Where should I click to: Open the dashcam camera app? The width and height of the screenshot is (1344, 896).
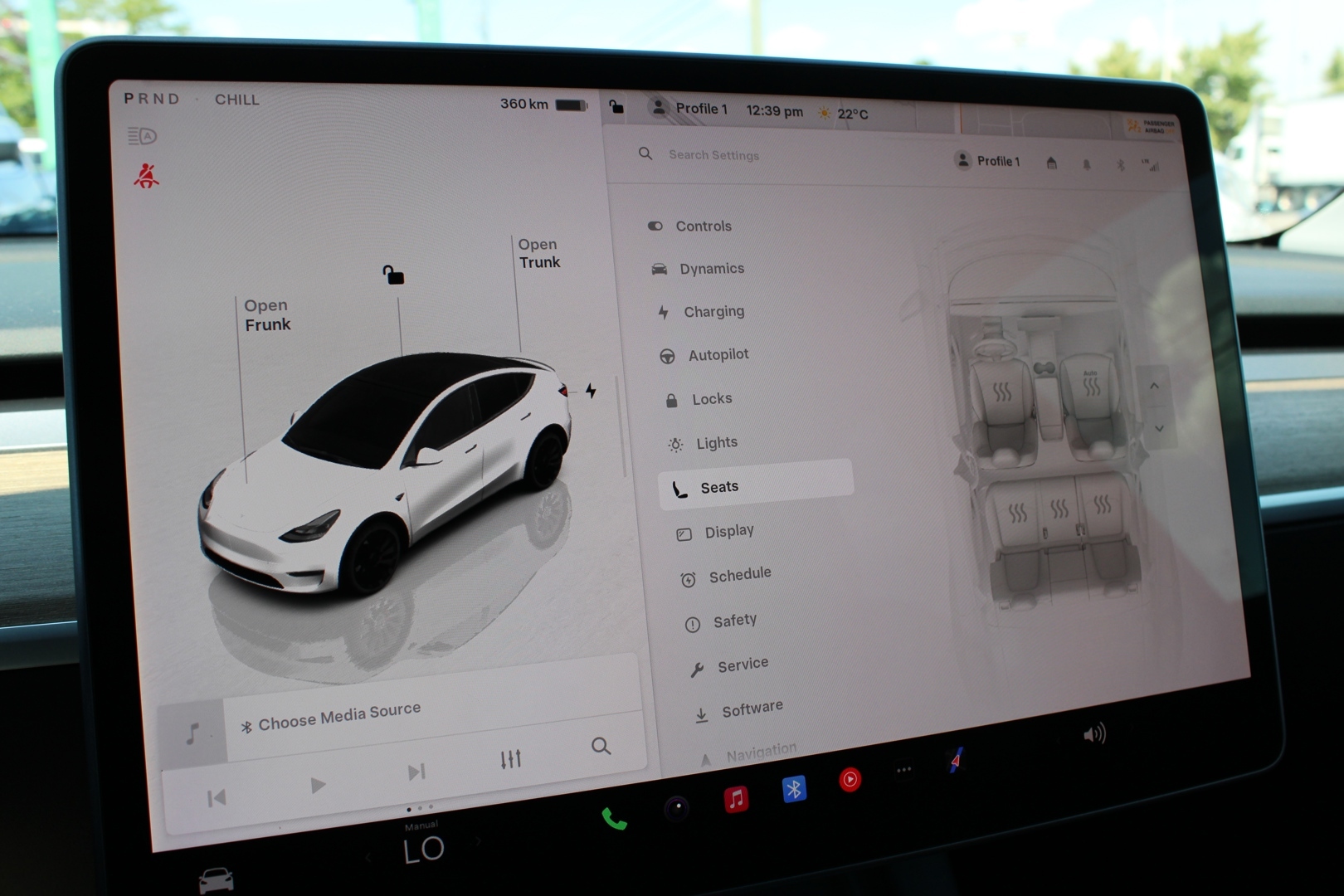(676, 808)
